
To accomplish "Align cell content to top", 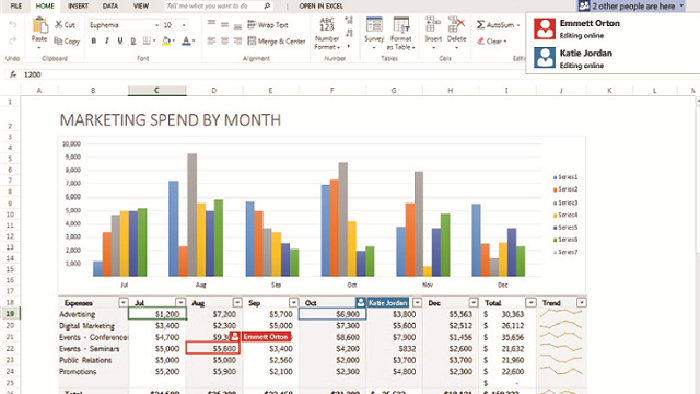I will [211, 23].
